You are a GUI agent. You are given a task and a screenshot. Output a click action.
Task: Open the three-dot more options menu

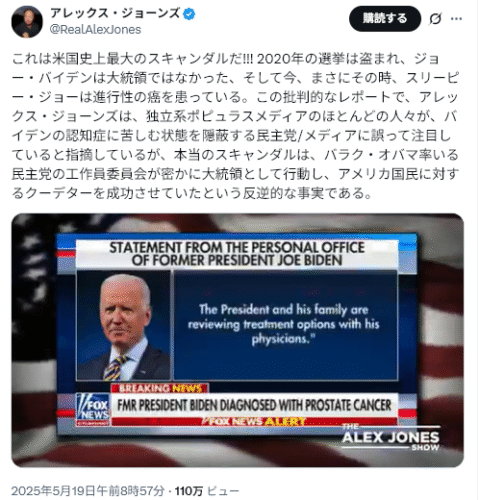456,19
